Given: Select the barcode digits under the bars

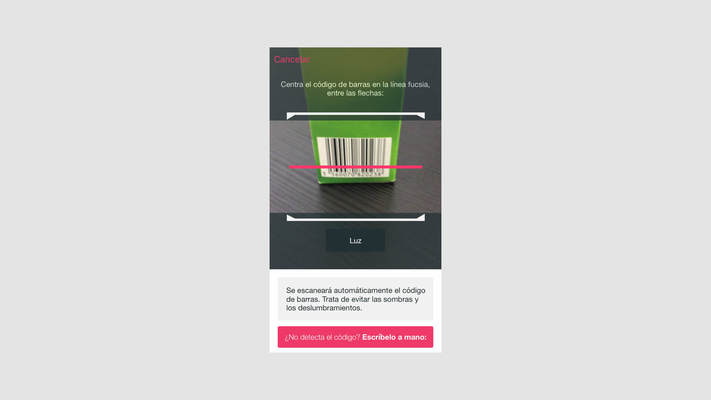Looking at the screenshot, I should [x=355, y=173].
